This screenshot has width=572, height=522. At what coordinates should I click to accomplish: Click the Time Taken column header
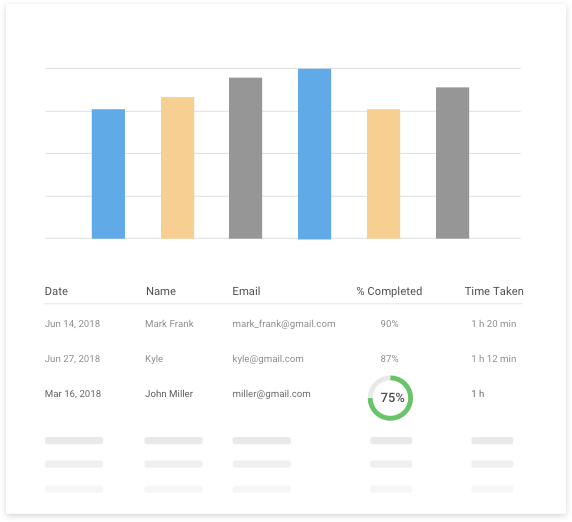494,291
